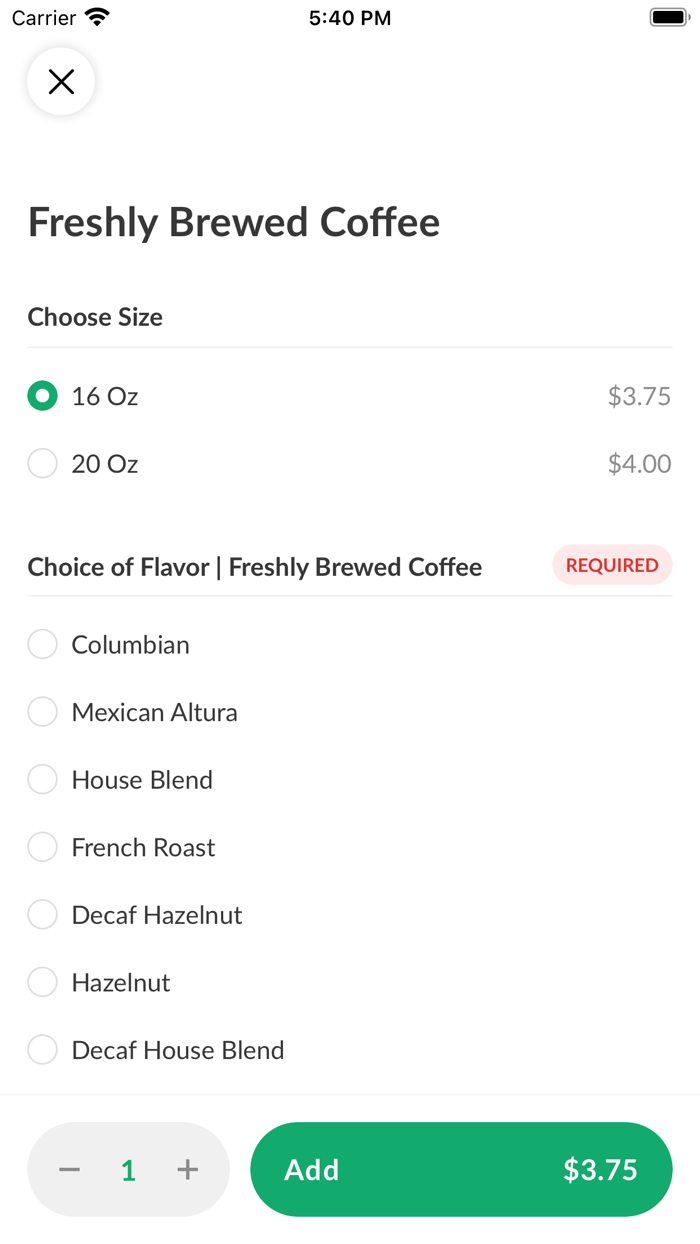
Task: Tap the battery icon in status bar
Action: (x=669, y=18)
